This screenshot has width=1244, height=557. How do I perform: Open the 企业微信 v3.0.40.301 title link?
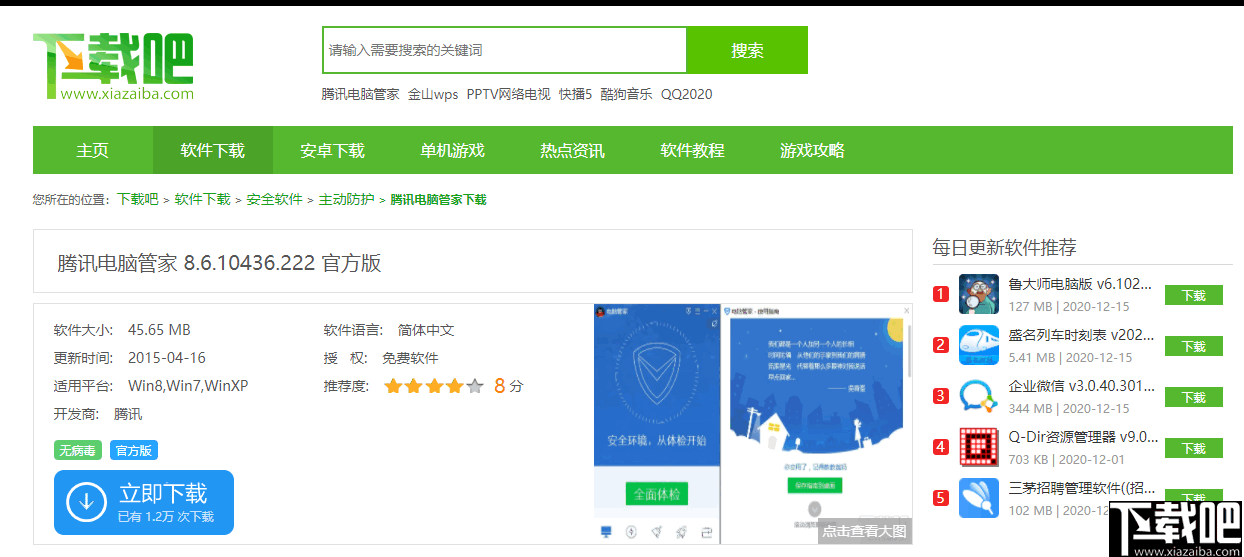click(1081, 385)
